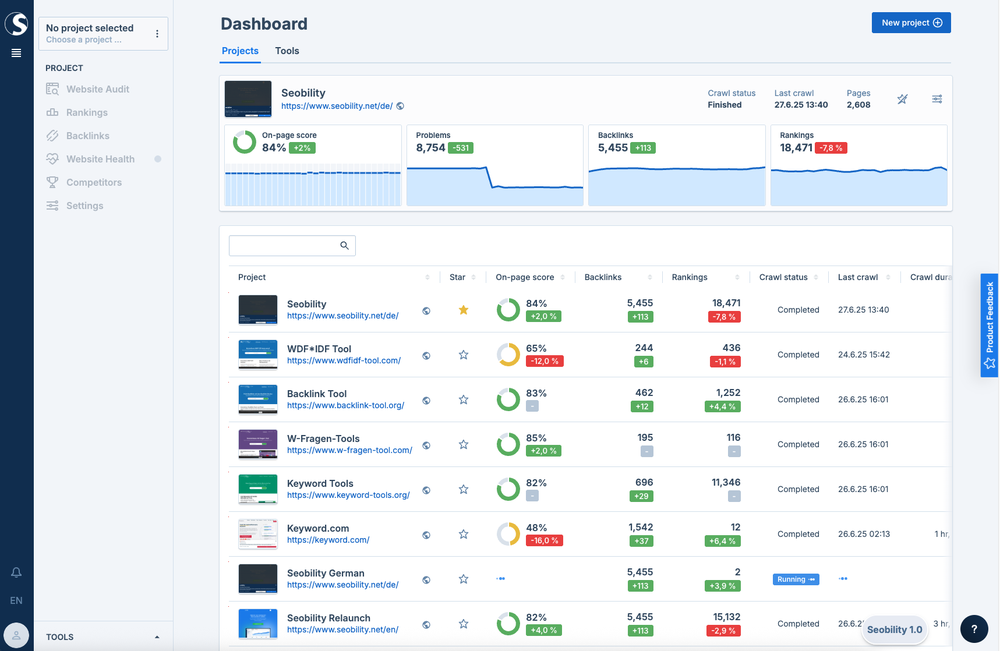Create a new project

click(x=910, y=22)
